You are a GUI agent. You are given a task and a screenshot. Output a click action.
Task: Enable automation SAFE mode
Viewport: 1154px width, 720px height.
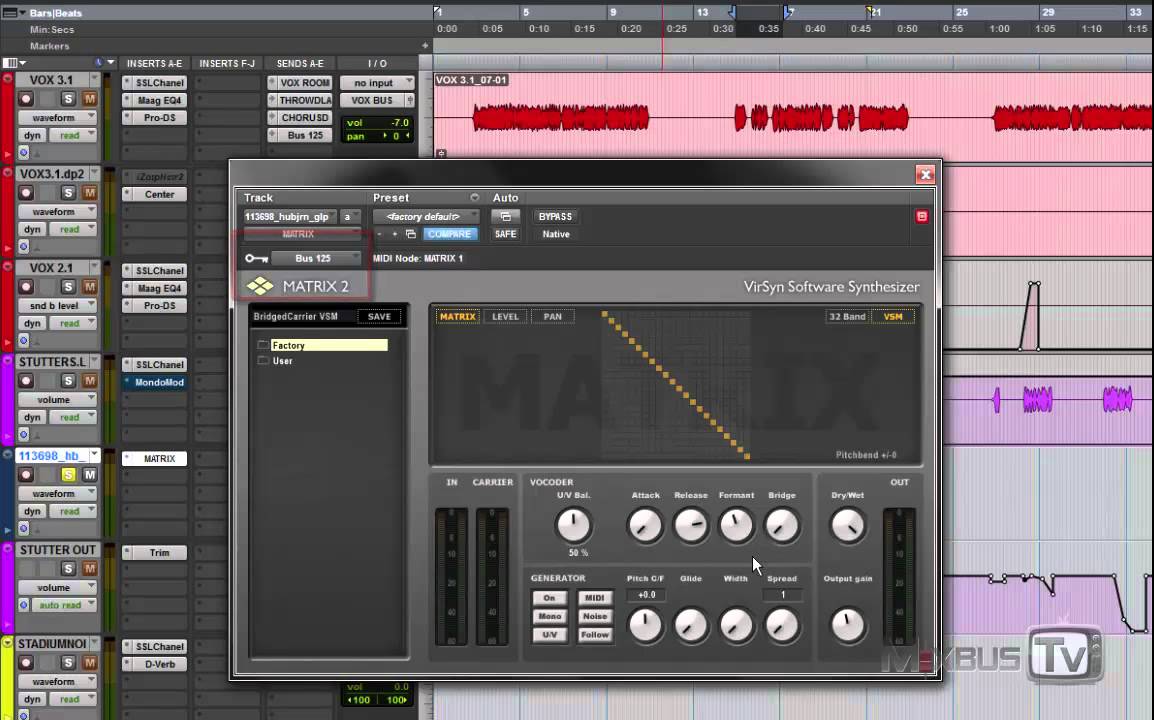(x=506, y=234)
